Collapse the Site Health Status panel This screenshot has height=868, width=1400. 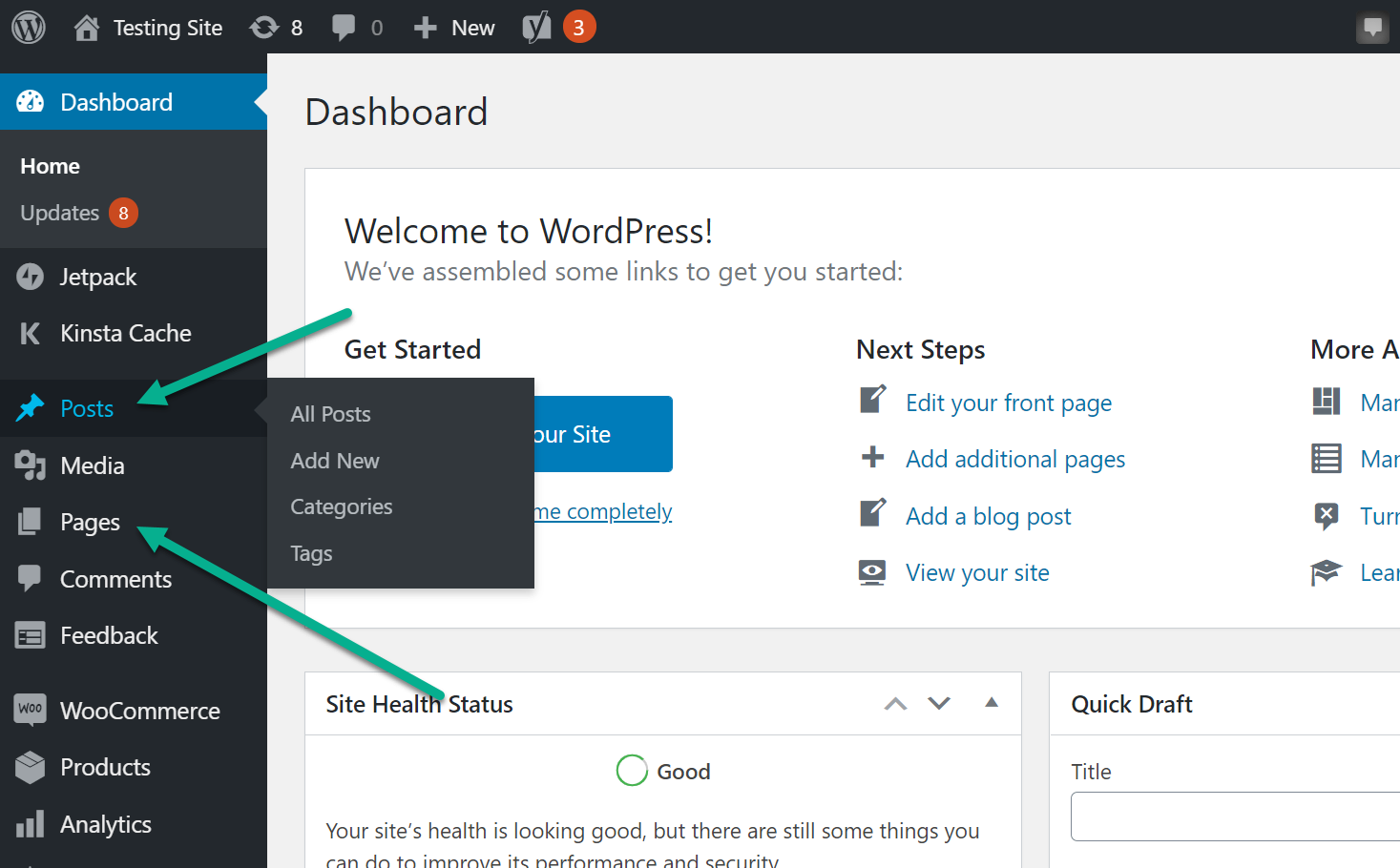click(x=992, y=703)
